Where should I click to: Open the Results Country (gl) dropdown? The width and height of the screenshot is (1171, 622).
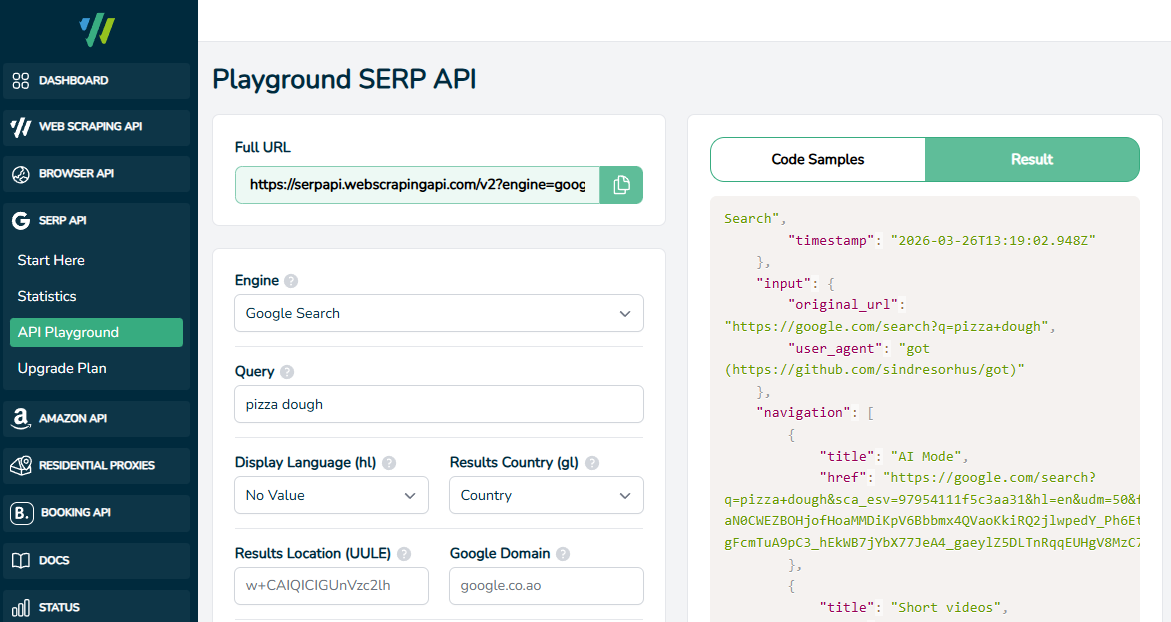(546, 495)
